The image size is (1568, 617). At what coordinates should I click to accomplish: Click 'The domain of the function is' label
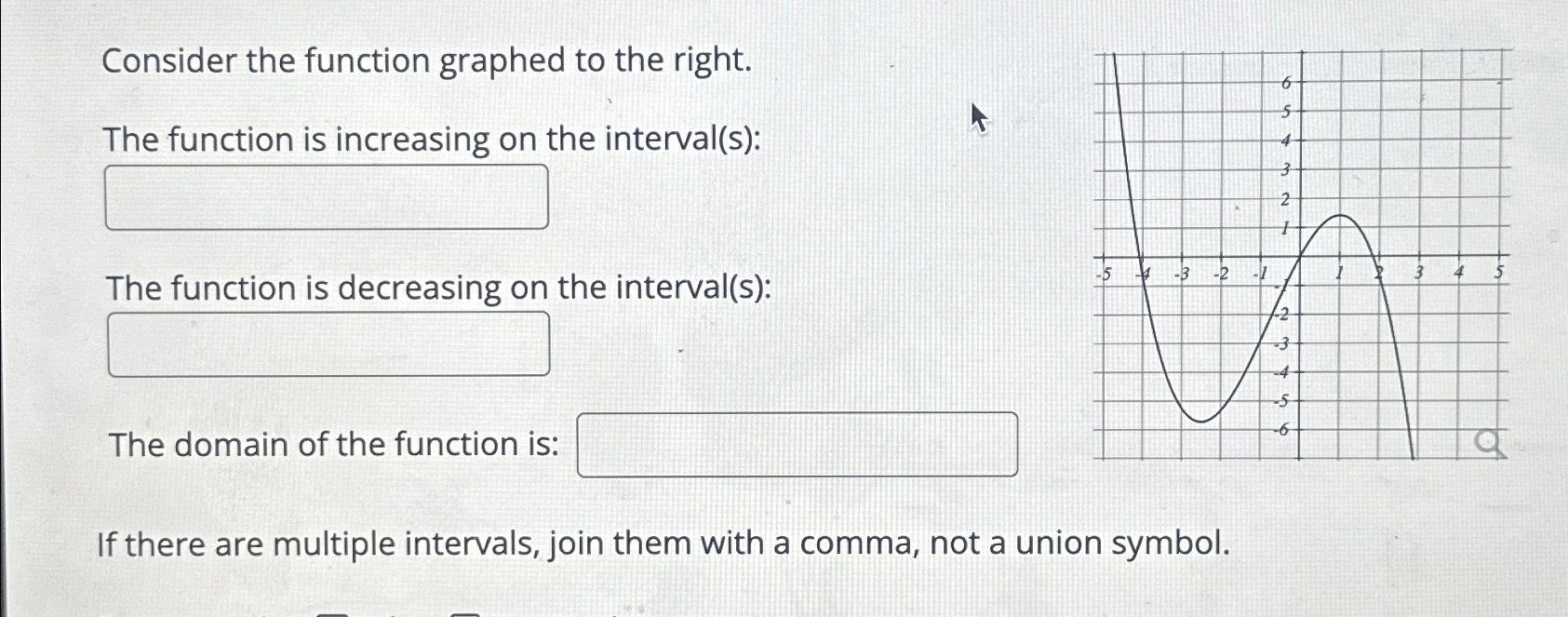tap(334, 444)
